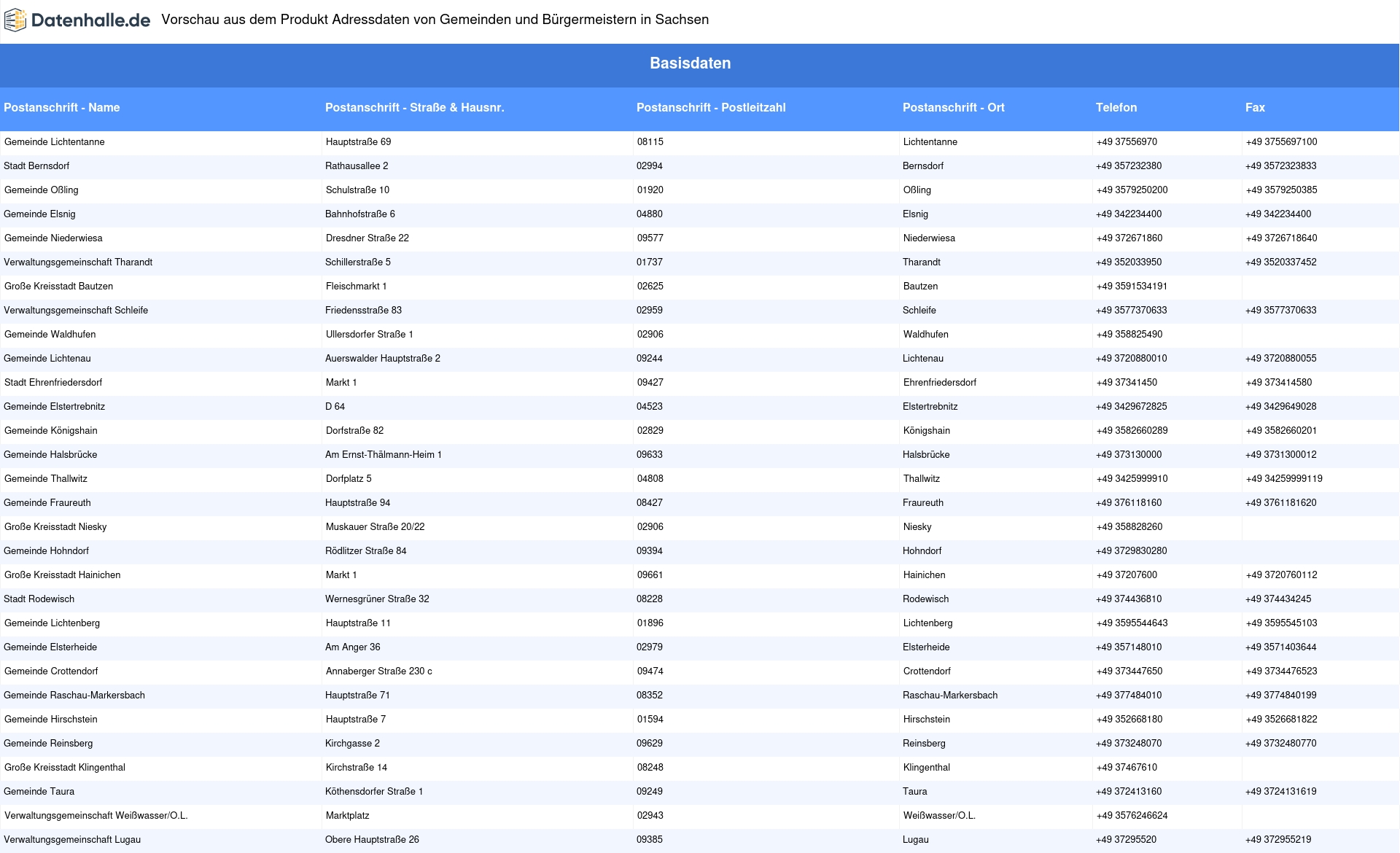Click the cell 'Am Anger 36'
This screenshot has width=1400, height=853.
coord(353,647)
